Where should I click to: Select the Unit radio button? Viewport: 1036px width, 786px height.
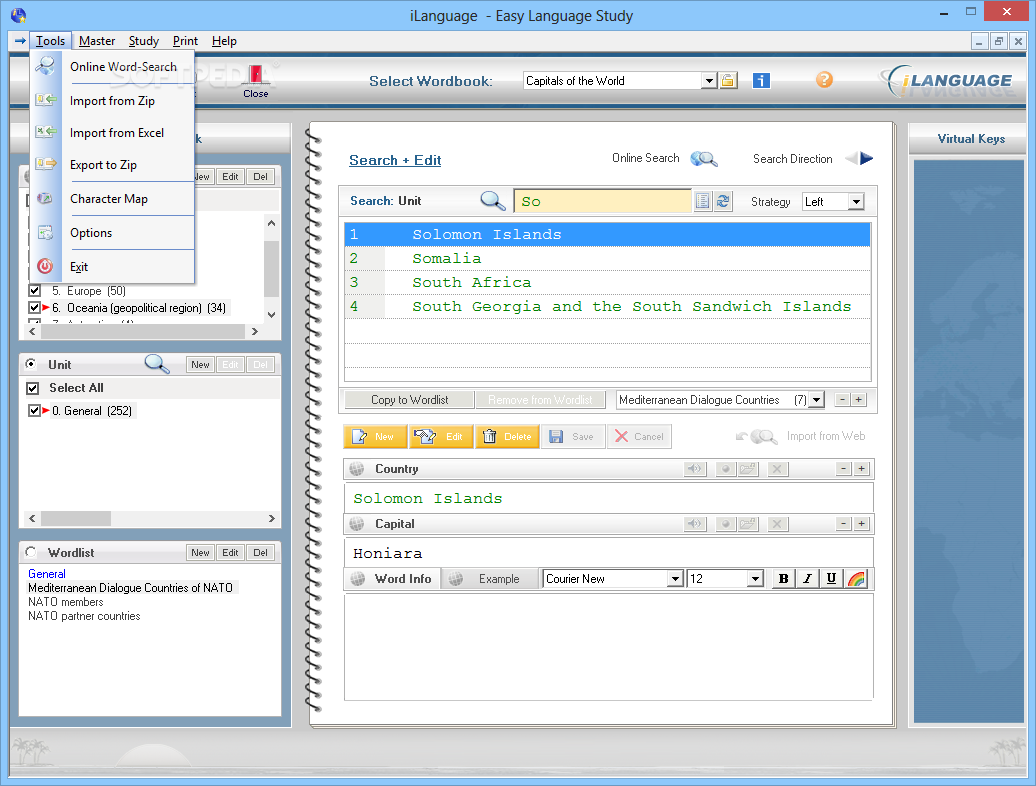(30, 364)
